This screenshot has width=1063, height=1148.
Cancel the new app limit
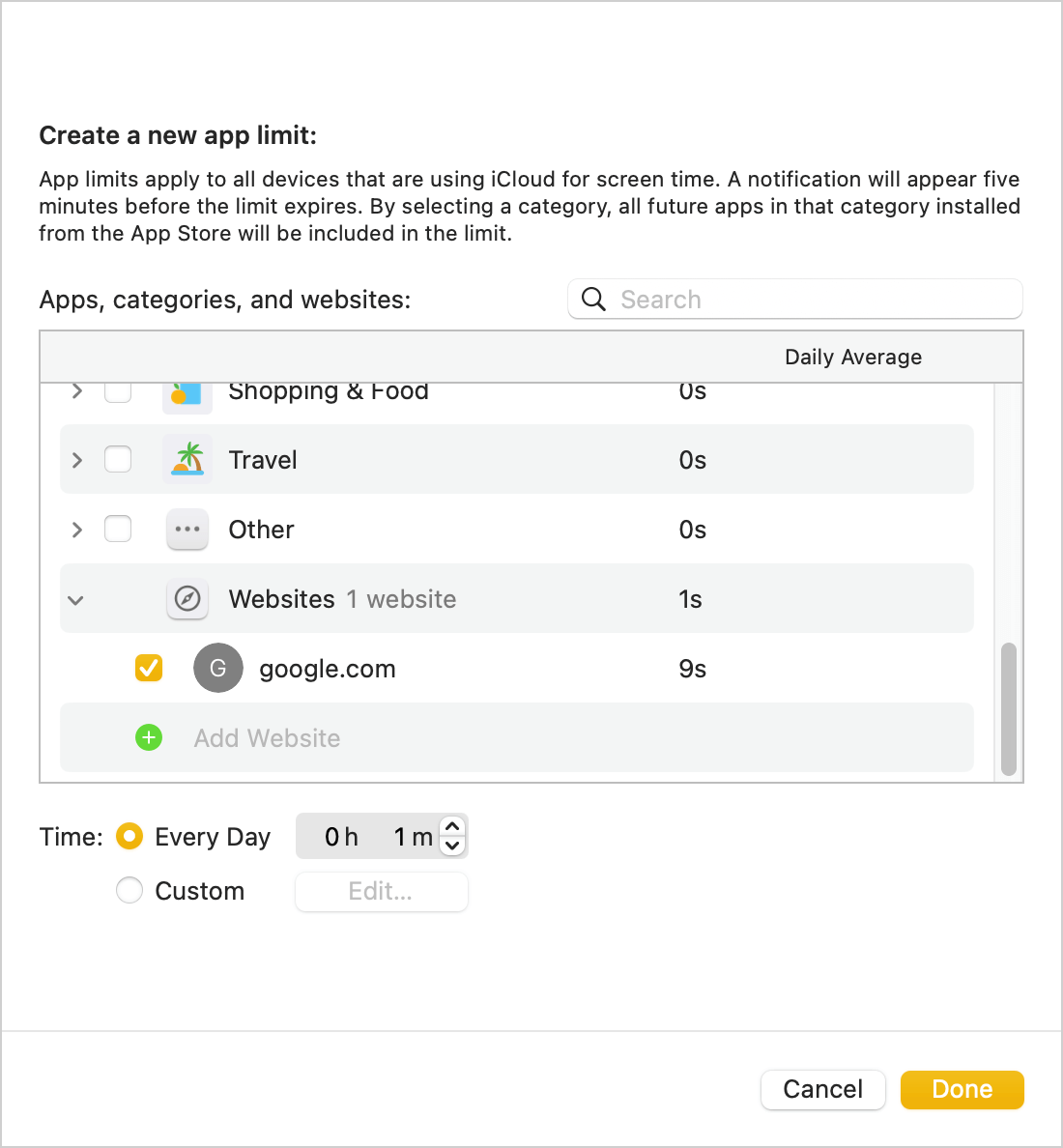point(822,1089)
